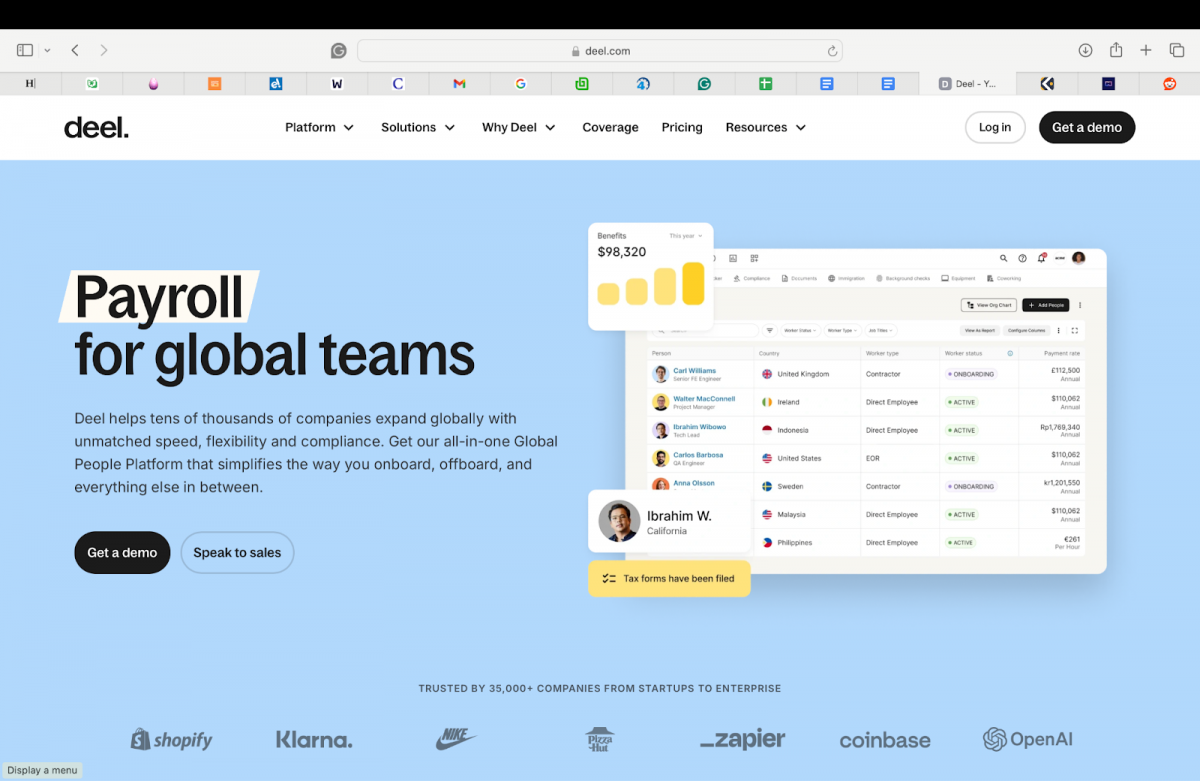Click the user avatar in dashboard header
The image size is (1200, 781).
pyautogui.click(x=1078, y=258)
